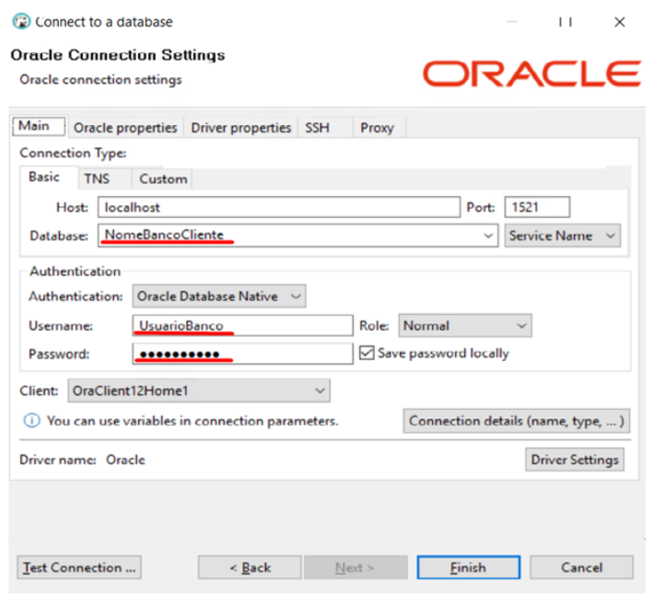The image size is (649, 594).
Task: Open the Driver properties tab
Action: (x=241, y=127)
